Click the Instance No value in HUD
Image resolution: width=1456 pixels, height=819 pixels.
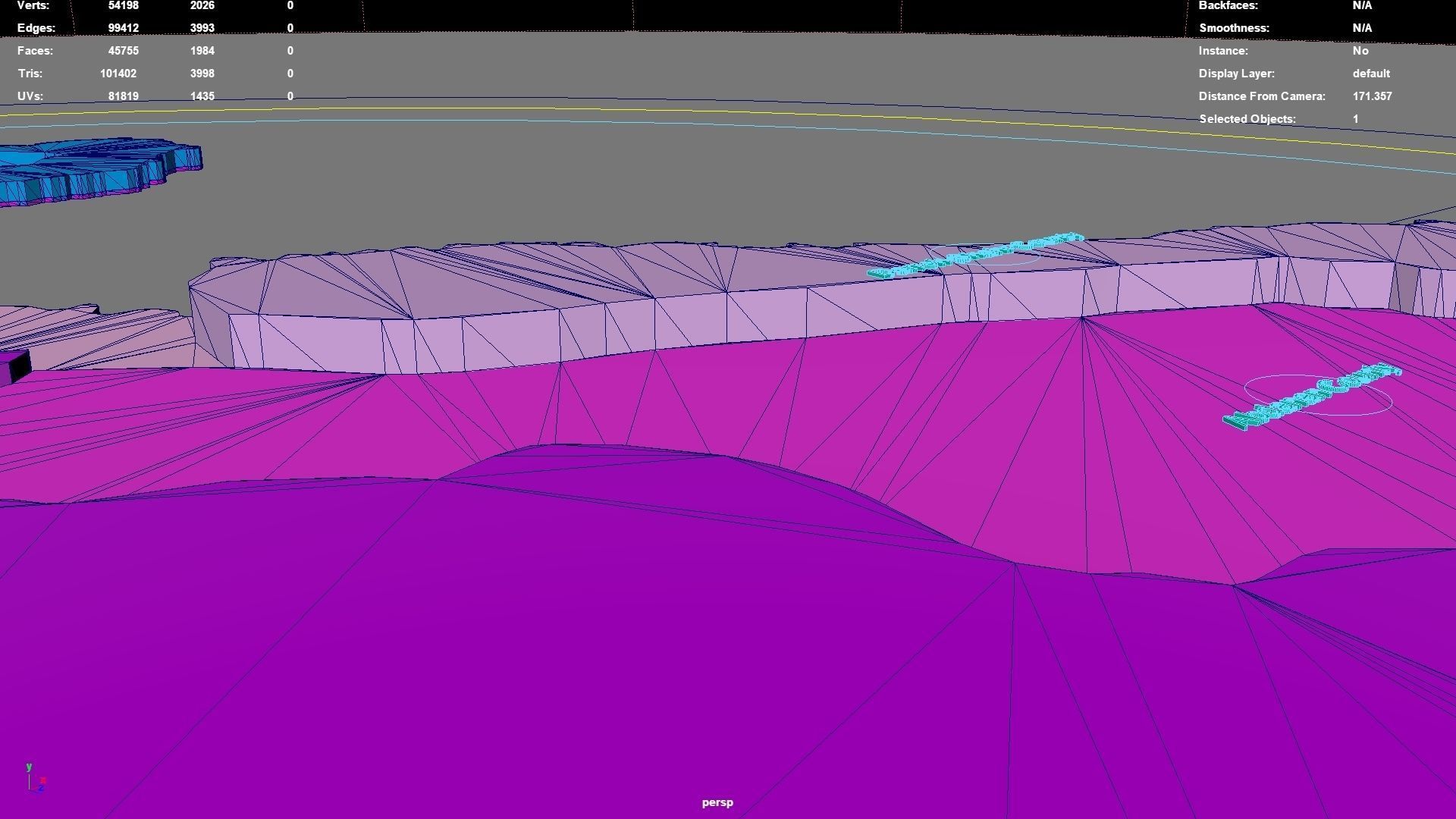tap(1360, 51)
